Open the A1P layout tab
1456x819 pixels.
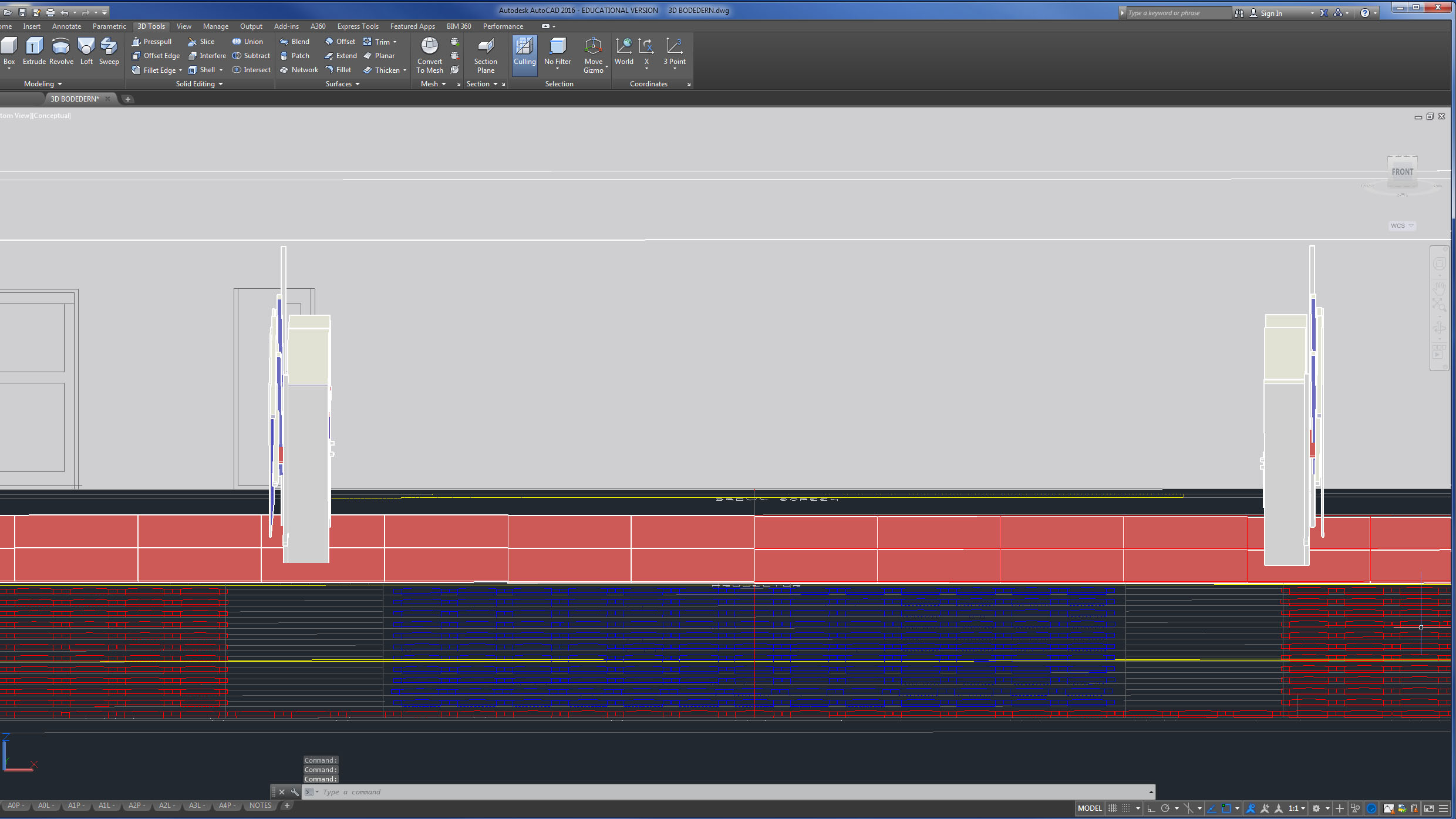pos(75,805)
